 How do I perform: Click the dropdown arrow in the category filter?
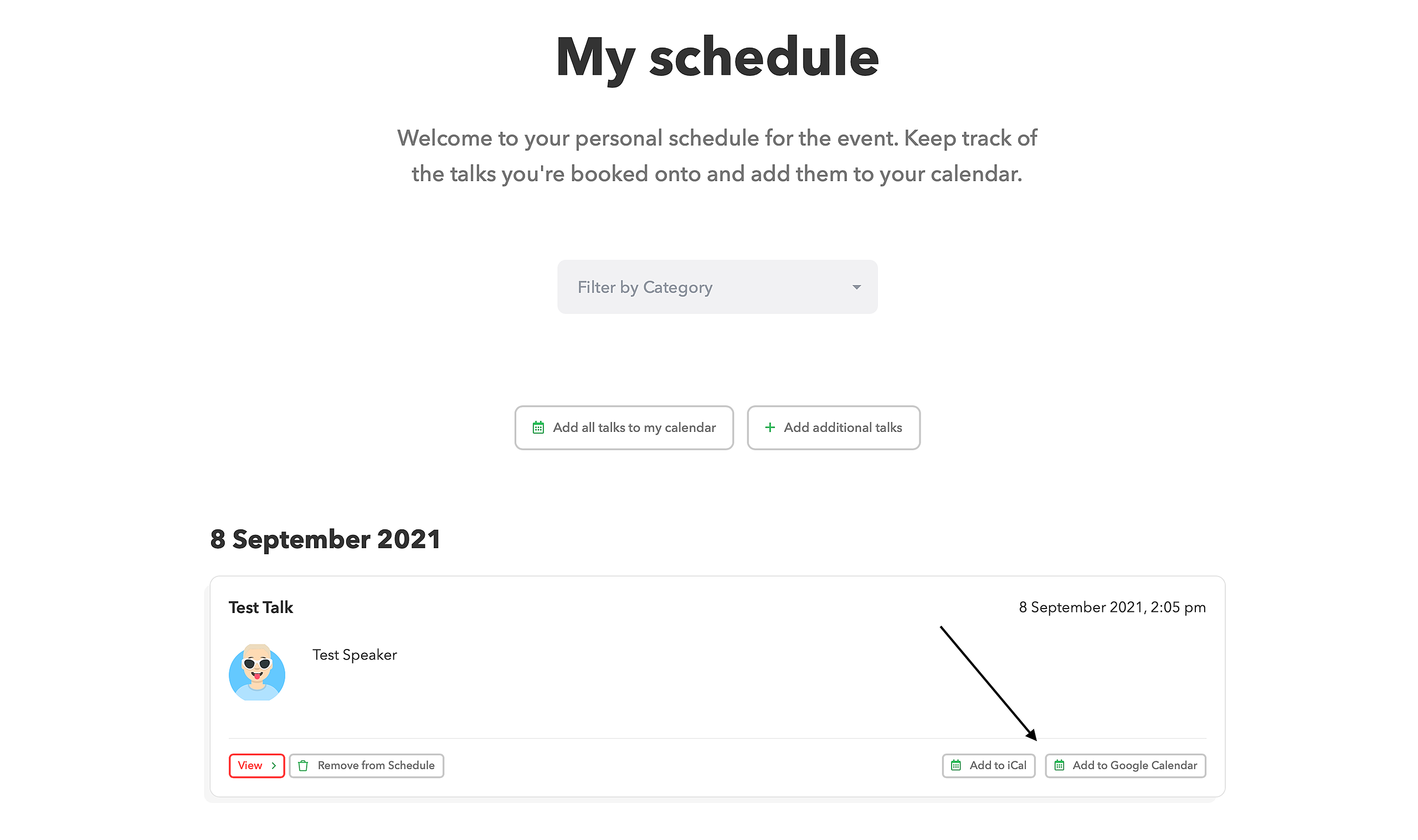coord(856,287)
